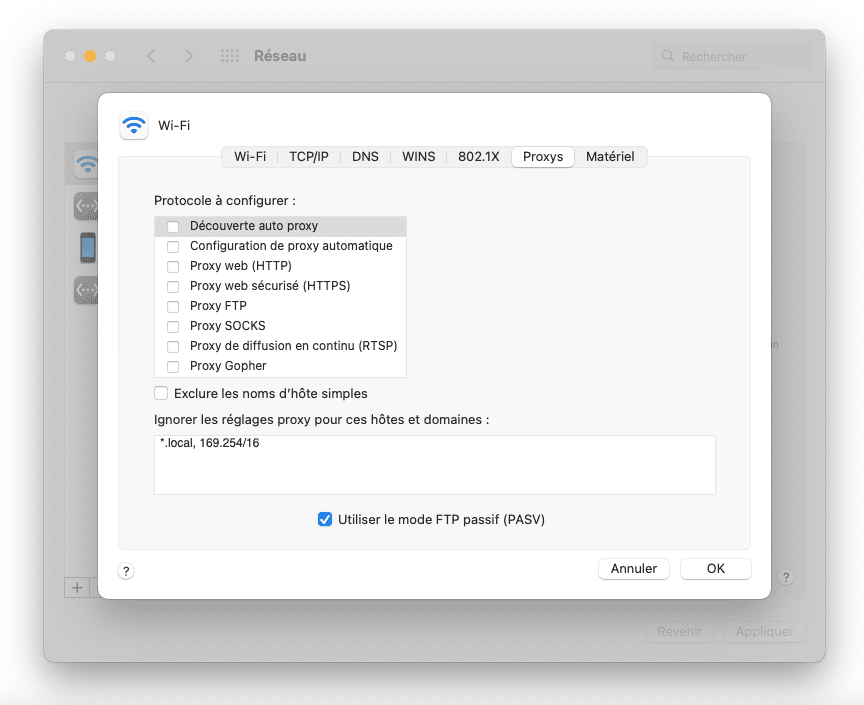
Task: Click the back arrow in the Réseau toolbar
Action: pyautogui.click(x=151, y=57)
